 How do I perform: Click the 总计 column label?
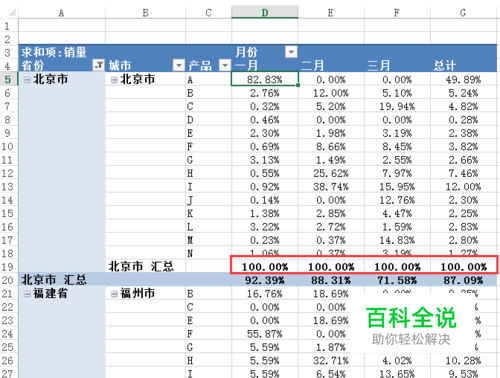pyautogui.click(x=445, y=65)
